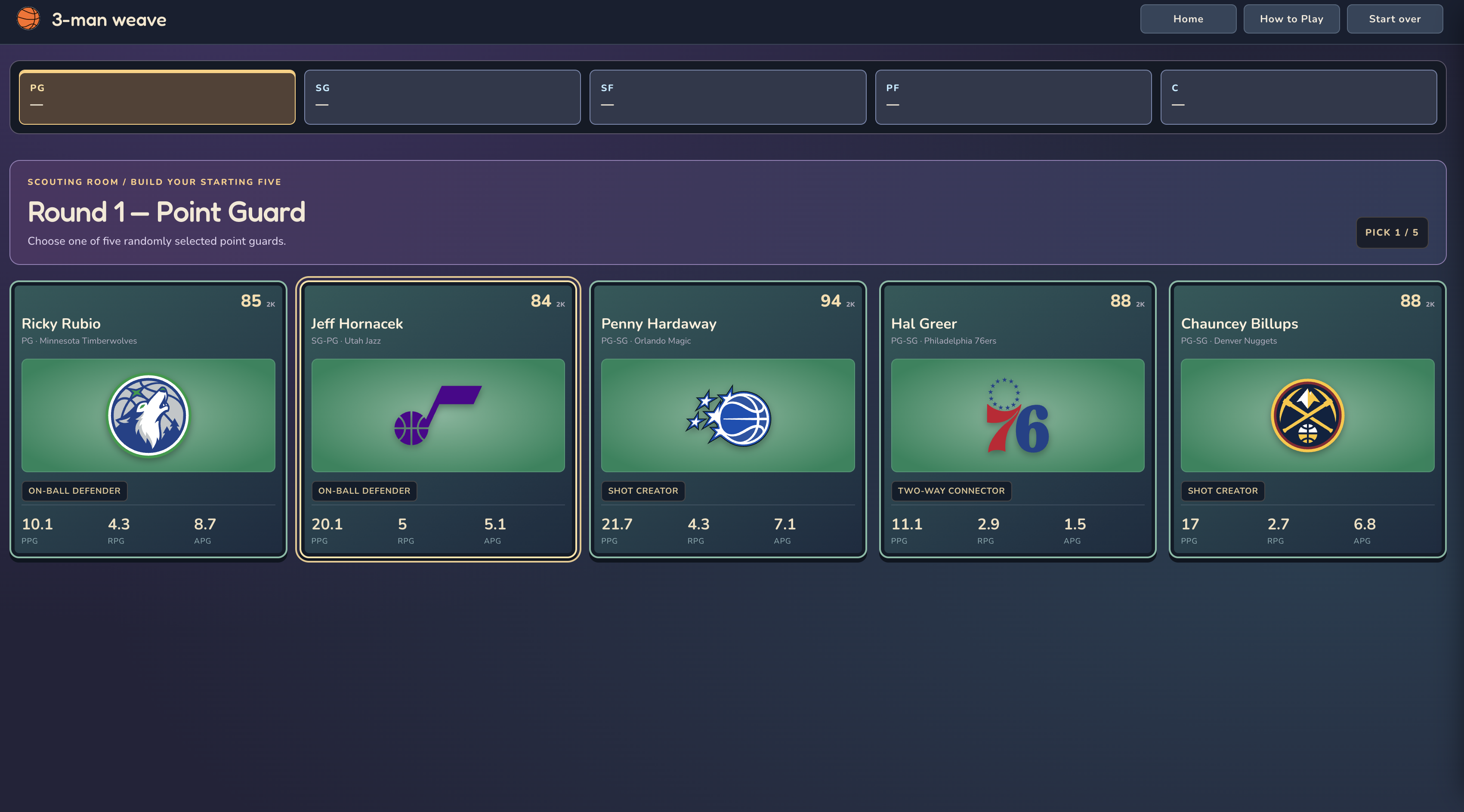Click the Start over button

[x=1395, y=19]
